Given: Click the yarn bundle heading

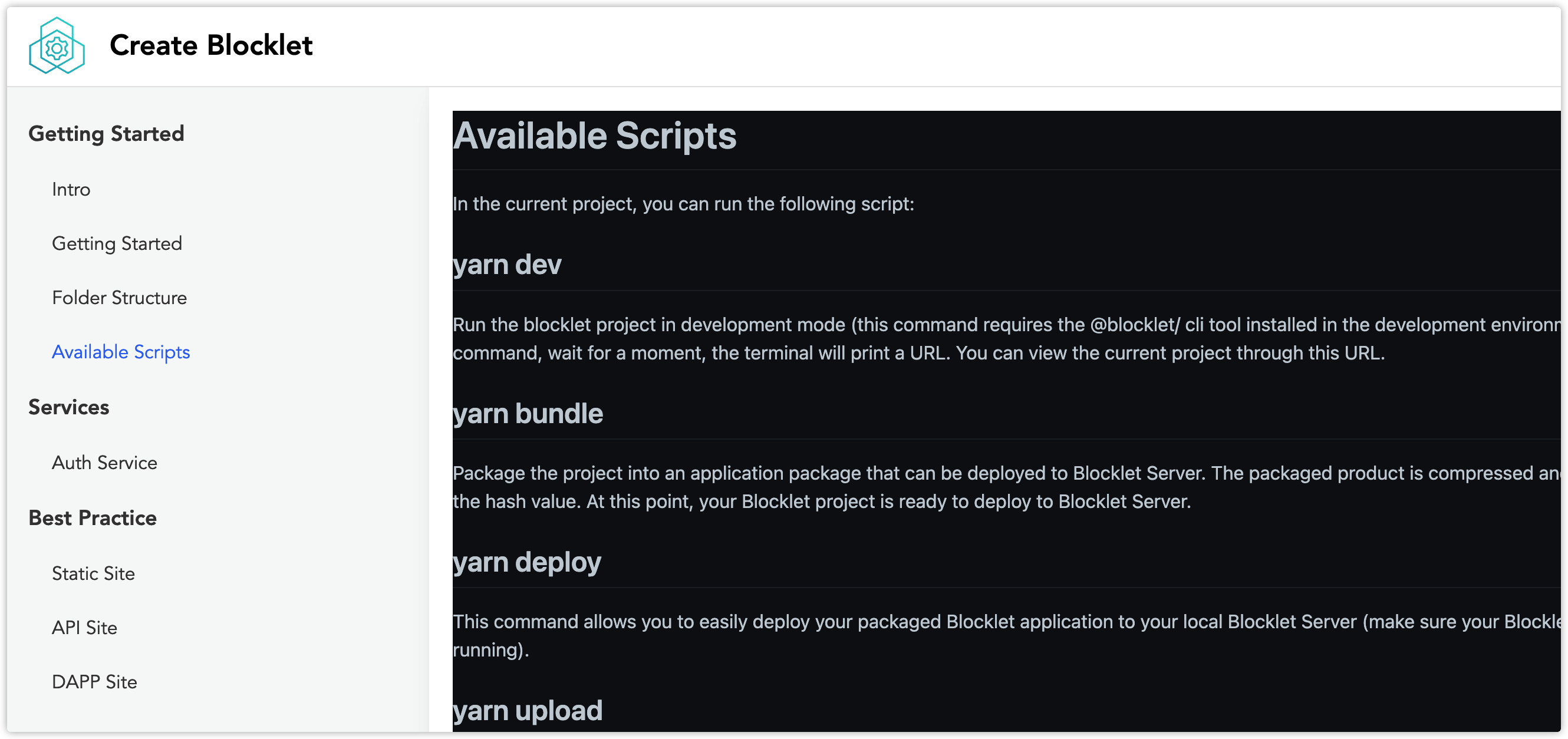Looking at the screenshot, I should click(x=528, y=414).
